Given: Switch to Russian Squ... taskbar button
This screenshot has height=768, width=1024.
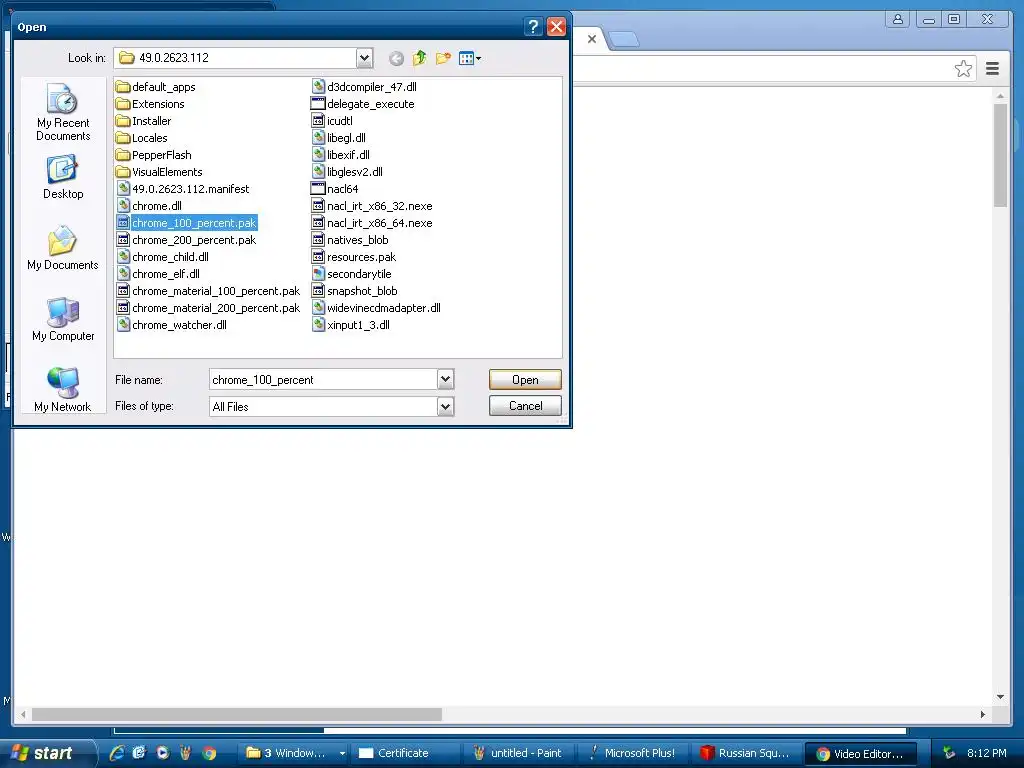Looking at the screenshot, I should [745, 753].
